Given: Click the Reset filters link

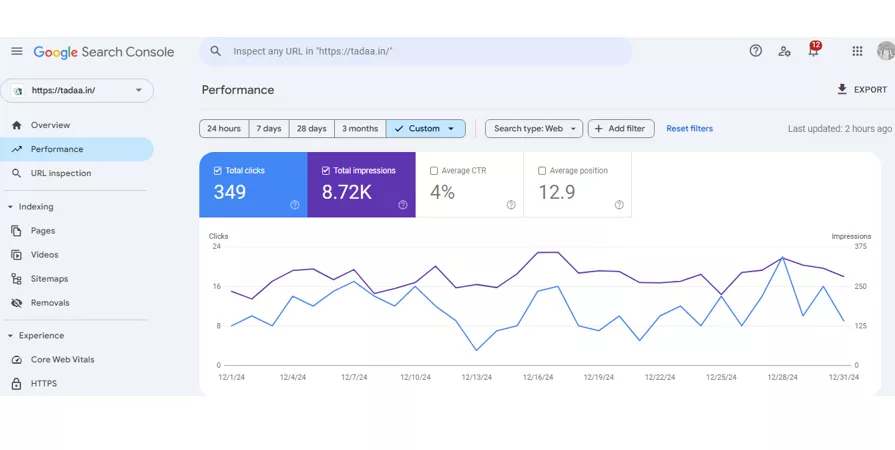Looking at the screenshot, I should click(689, 129).
